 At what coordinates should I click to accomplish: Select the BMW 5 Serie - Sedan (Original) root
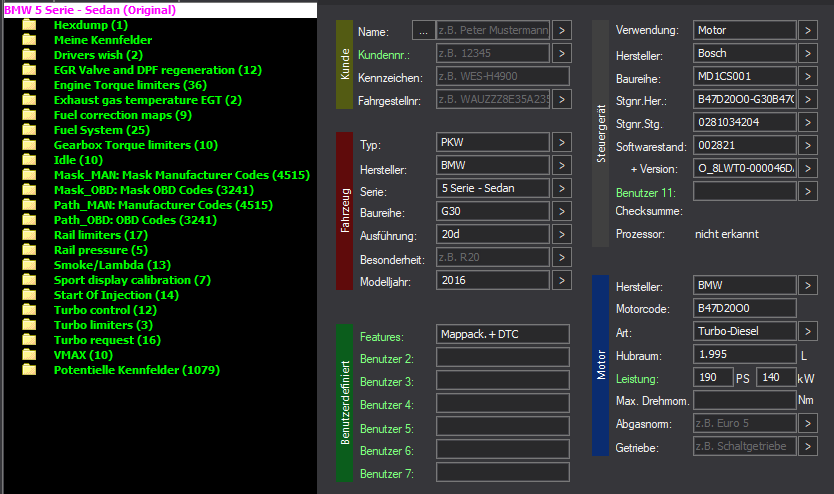pos(90,10)
